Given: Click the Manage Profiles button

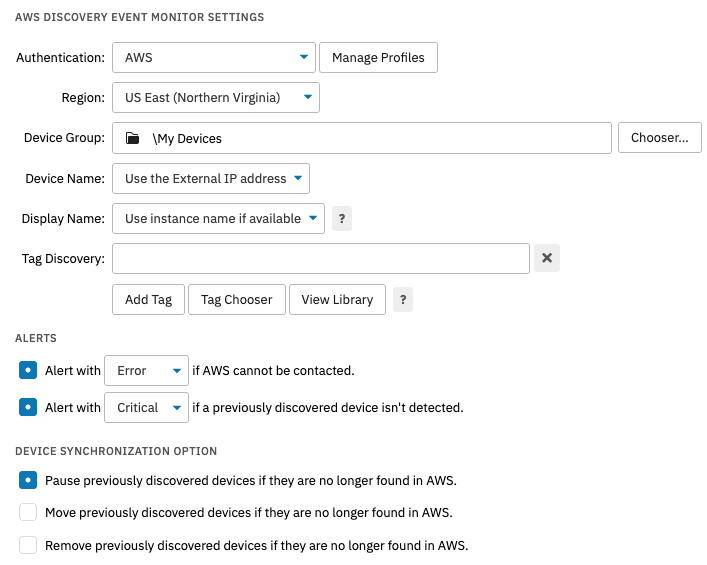Looking at the screenshot, I should pos(378,58).
